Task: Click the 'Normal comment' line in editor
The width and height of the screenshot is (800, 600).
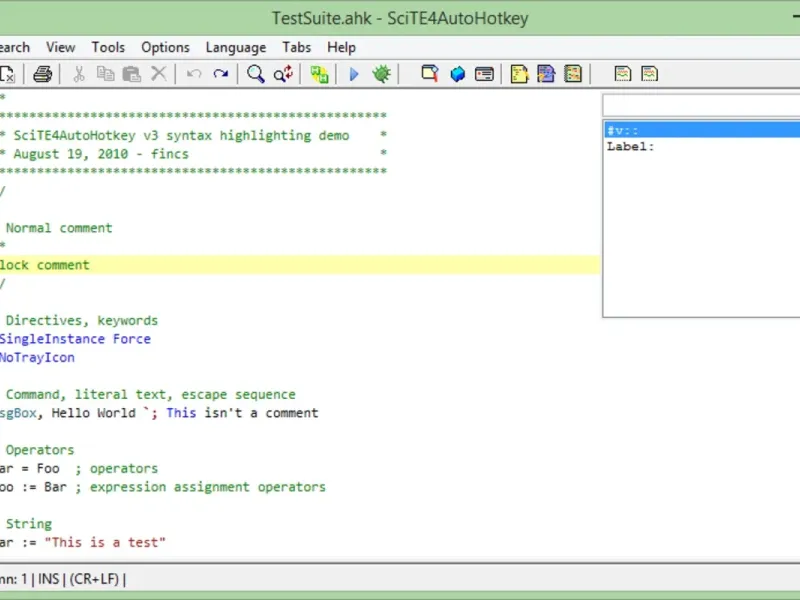Action: click(59, 228)
